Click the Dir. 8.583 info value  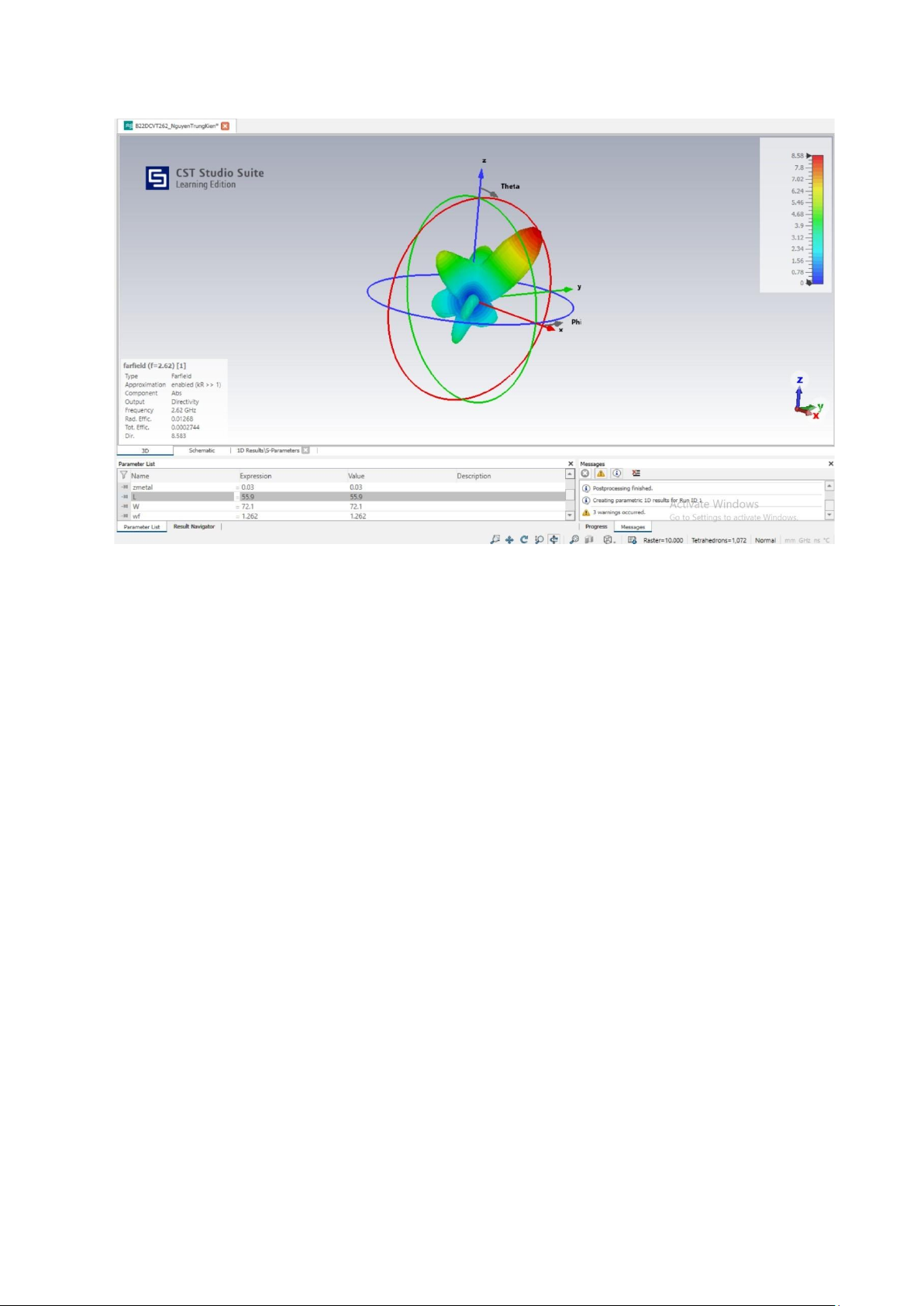[x=178, y=436]
